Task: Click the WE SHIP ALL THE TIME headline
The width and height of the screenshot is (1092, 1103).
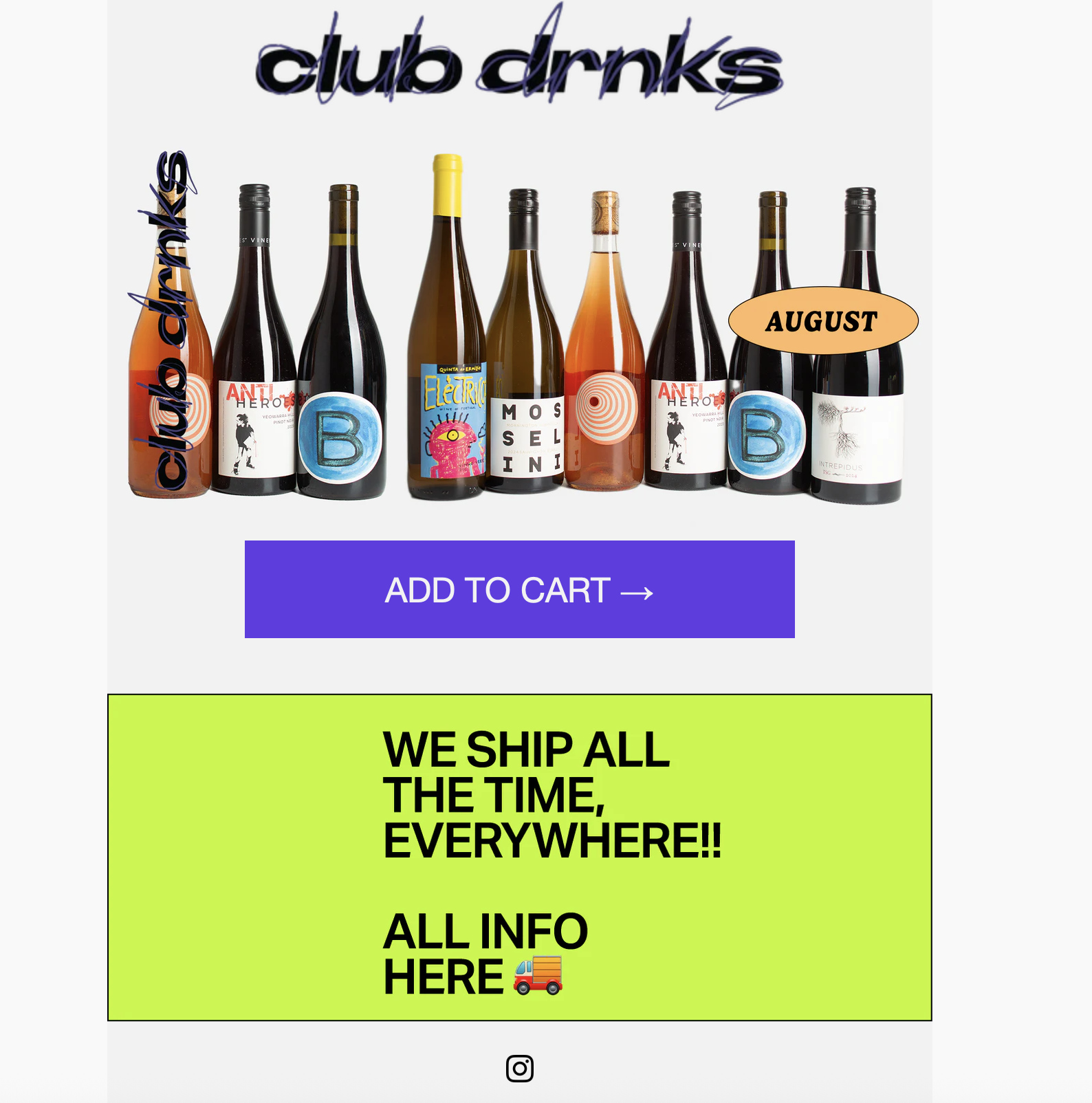Action: 552,794
